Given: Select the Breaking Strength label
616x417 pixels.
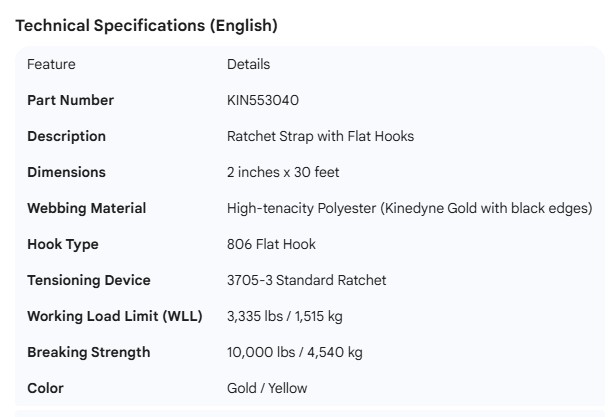Looking at the screenshot, I should tap(88, 352).
